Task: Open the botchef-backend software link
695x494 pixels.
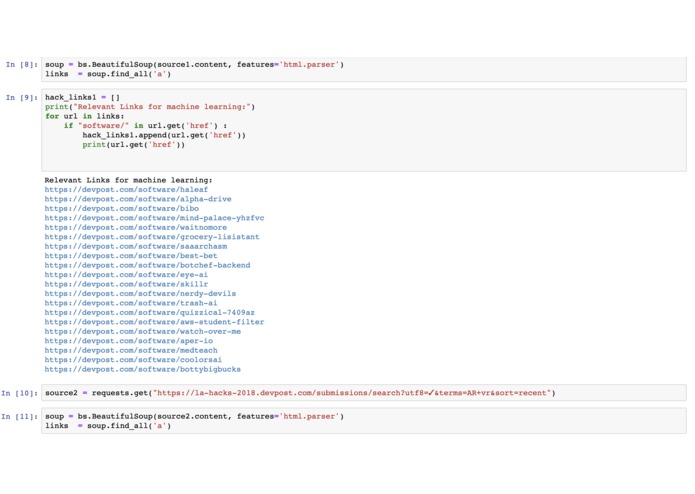Action: point(147,265)
